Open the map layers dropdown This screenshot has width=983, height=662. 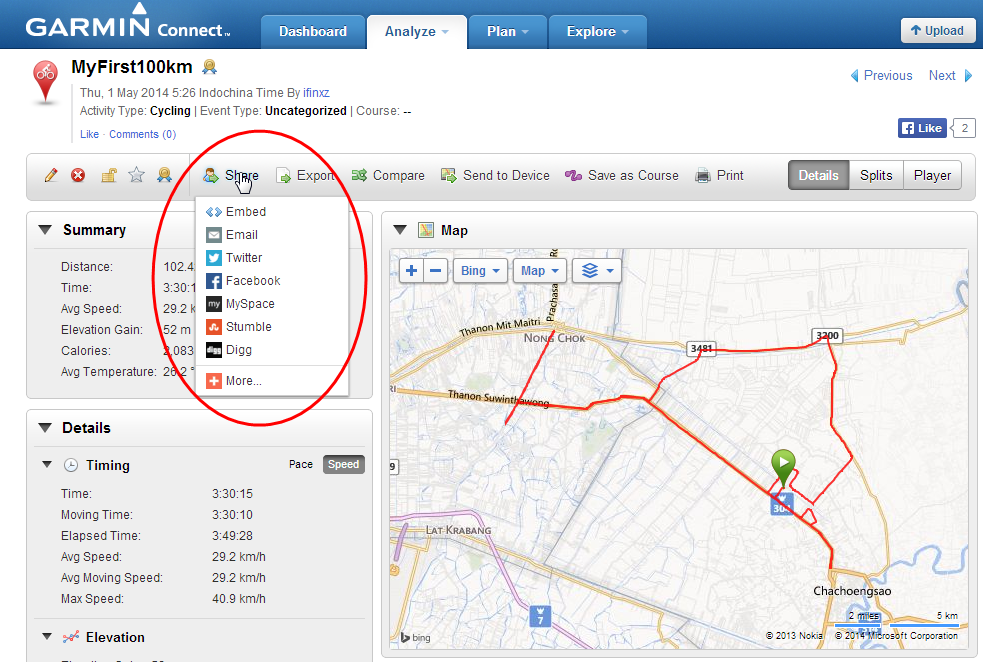click(597, 271)
